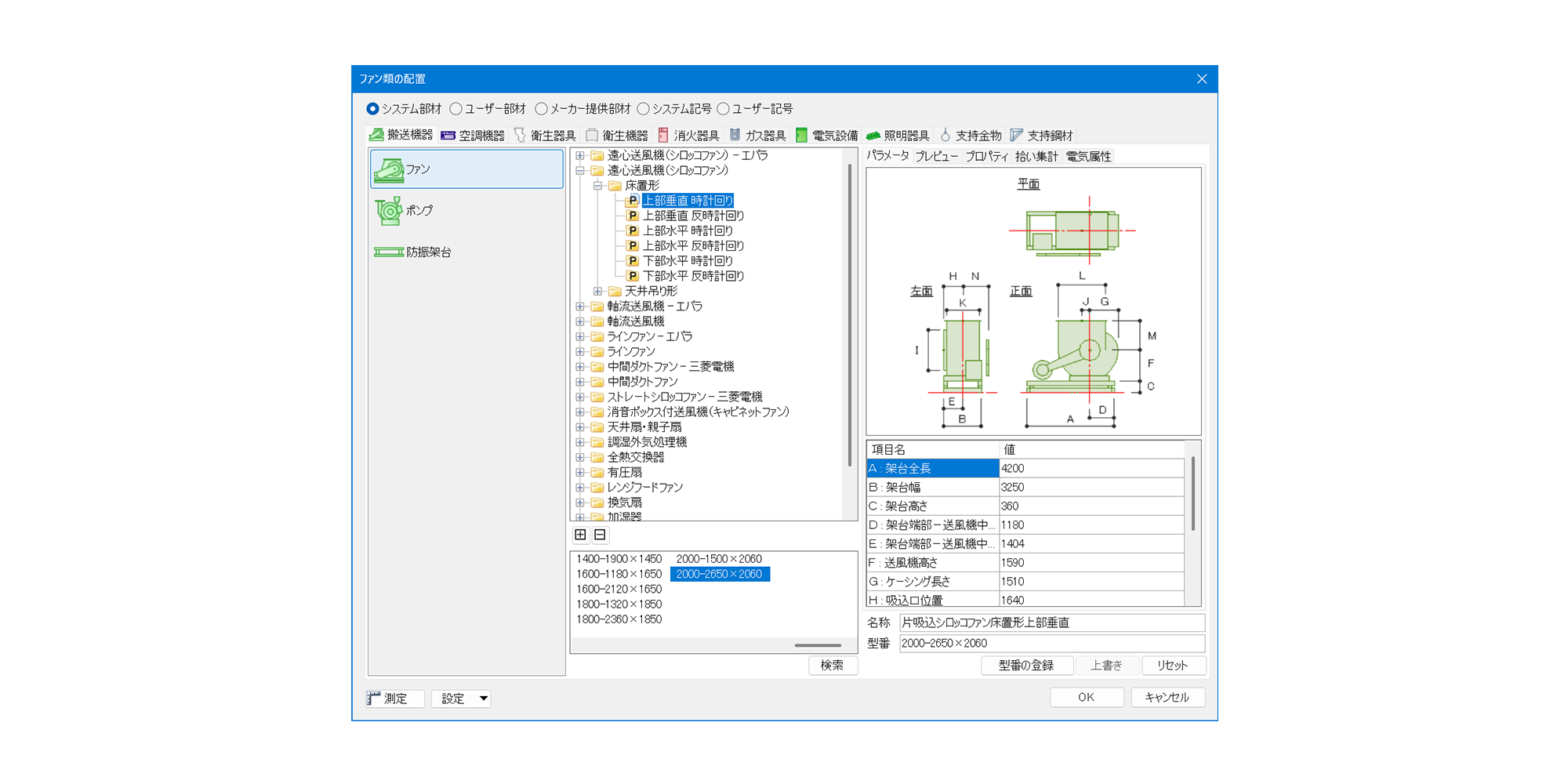
Task: Click the 型番の登録 button
Action: click(x=1025, y=666)
